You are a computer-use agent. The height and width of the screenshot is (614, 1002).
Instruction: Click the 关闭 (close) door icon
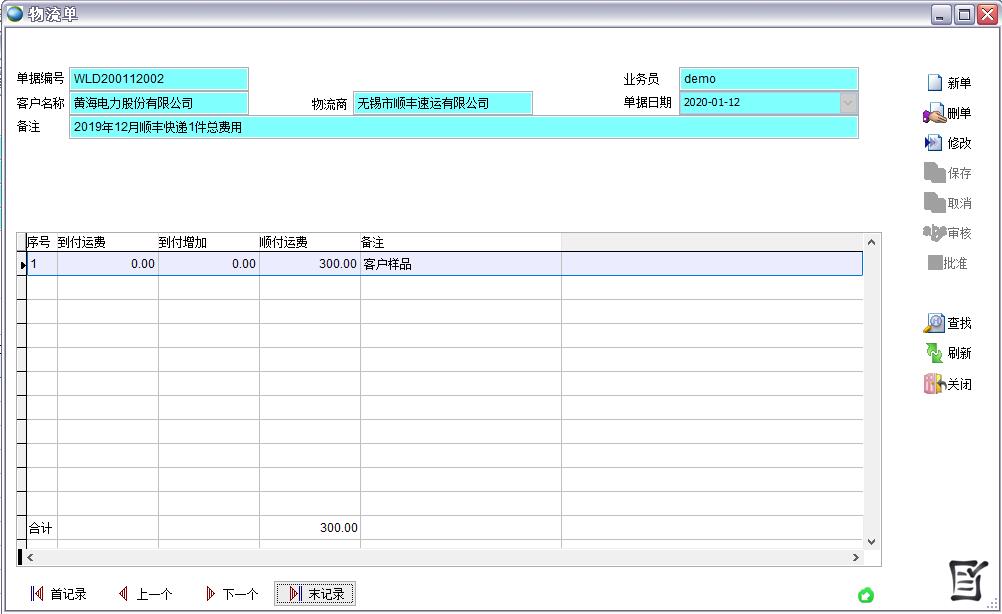click(934, 384)
